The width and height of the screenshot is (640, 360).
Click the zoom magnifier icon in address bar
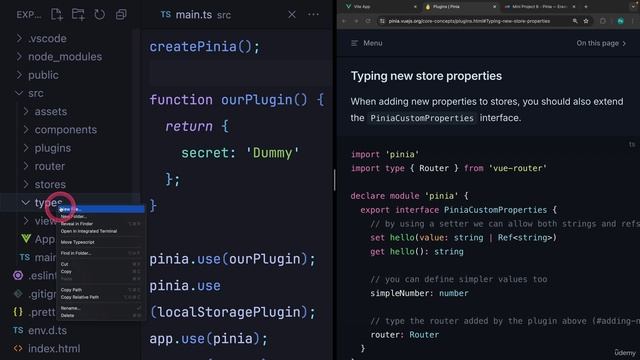click(x=575, y=21)
